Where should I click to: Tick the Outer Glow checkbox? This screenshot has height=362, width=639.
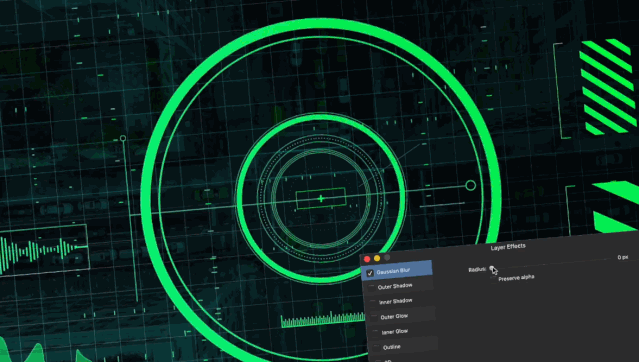pyautogui.click(x=375, y=318)
